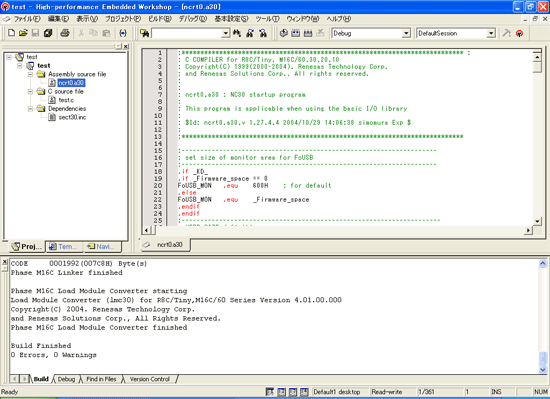Collapse the C source file folder
Viewport: 550px width, 399px height.
point(31,92)
